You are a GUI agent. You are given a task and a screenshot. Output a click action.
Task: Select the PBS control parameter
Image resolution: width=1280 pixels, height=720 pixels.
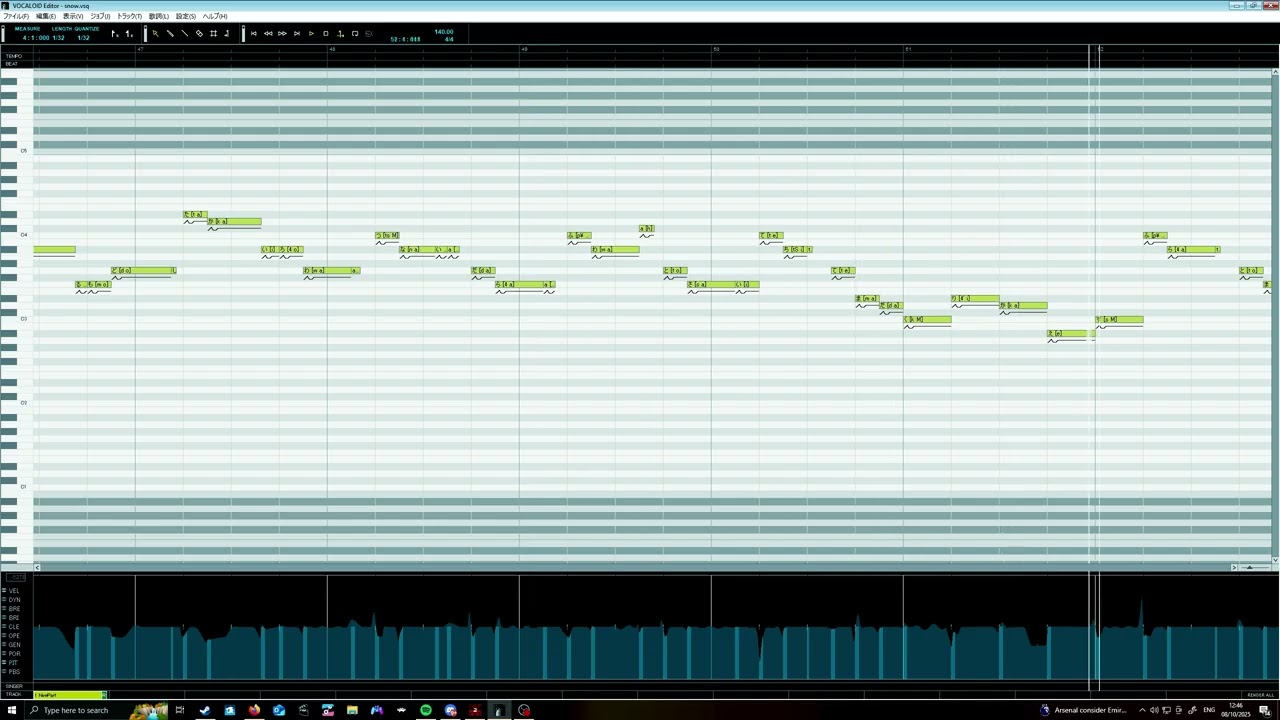14,672
